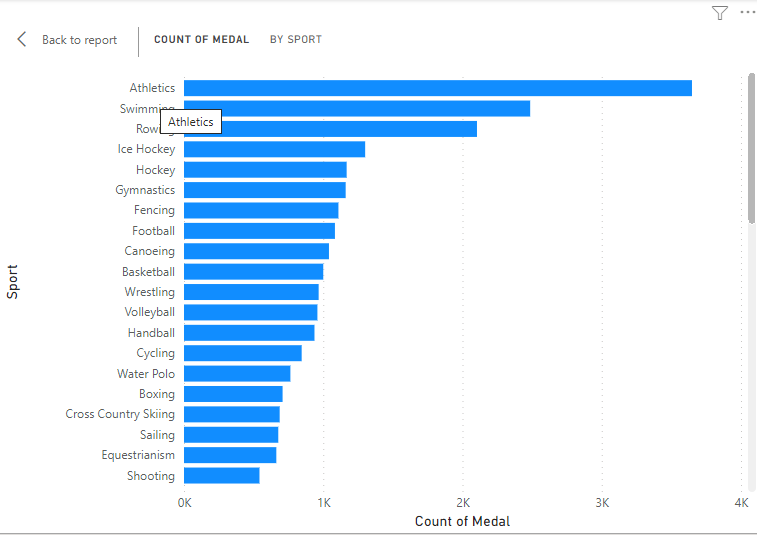Click the Count of Medal axis title

point(462,521)
